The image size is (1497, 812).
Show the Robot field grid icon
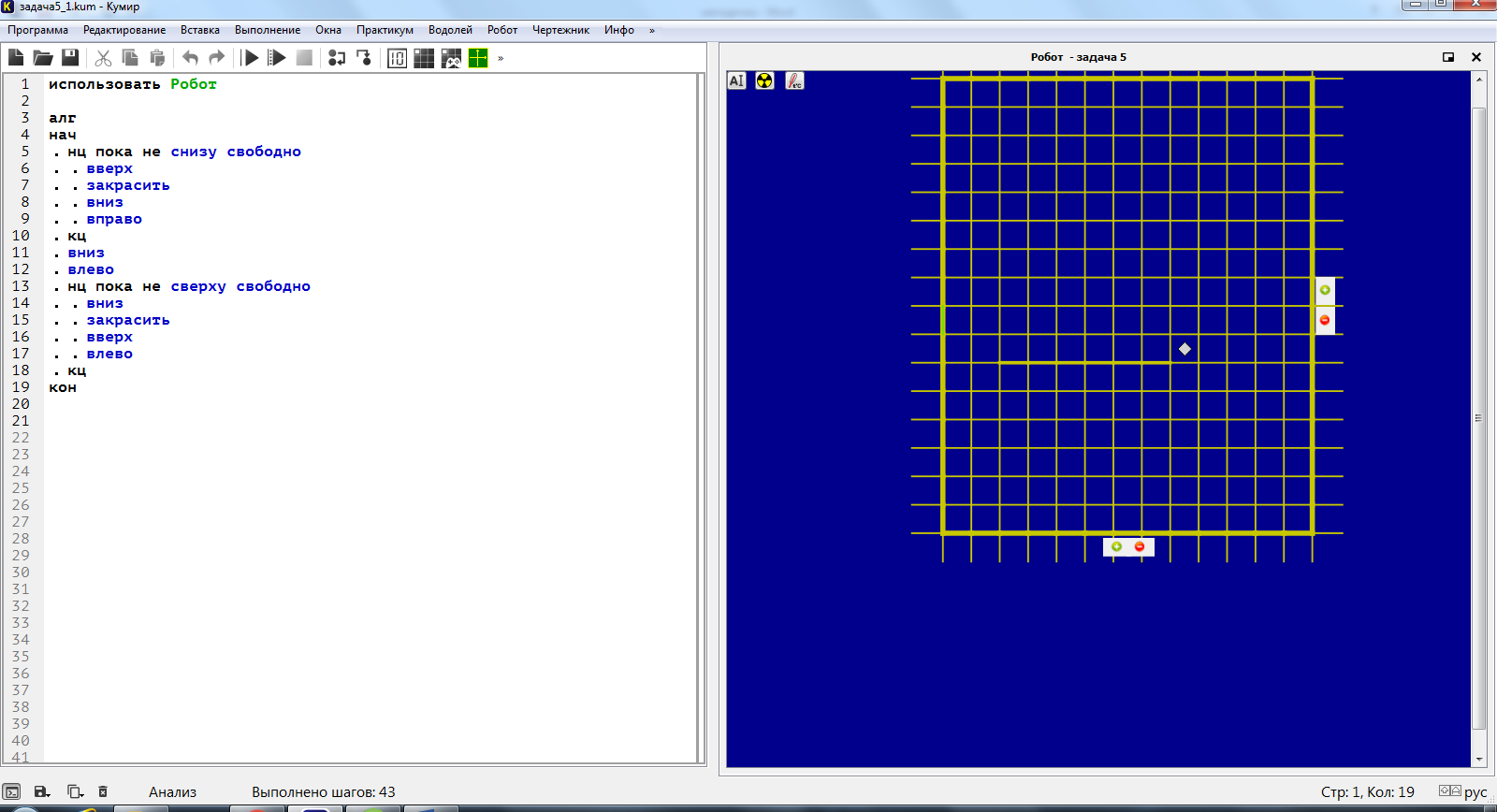click(x=424, y=58)
